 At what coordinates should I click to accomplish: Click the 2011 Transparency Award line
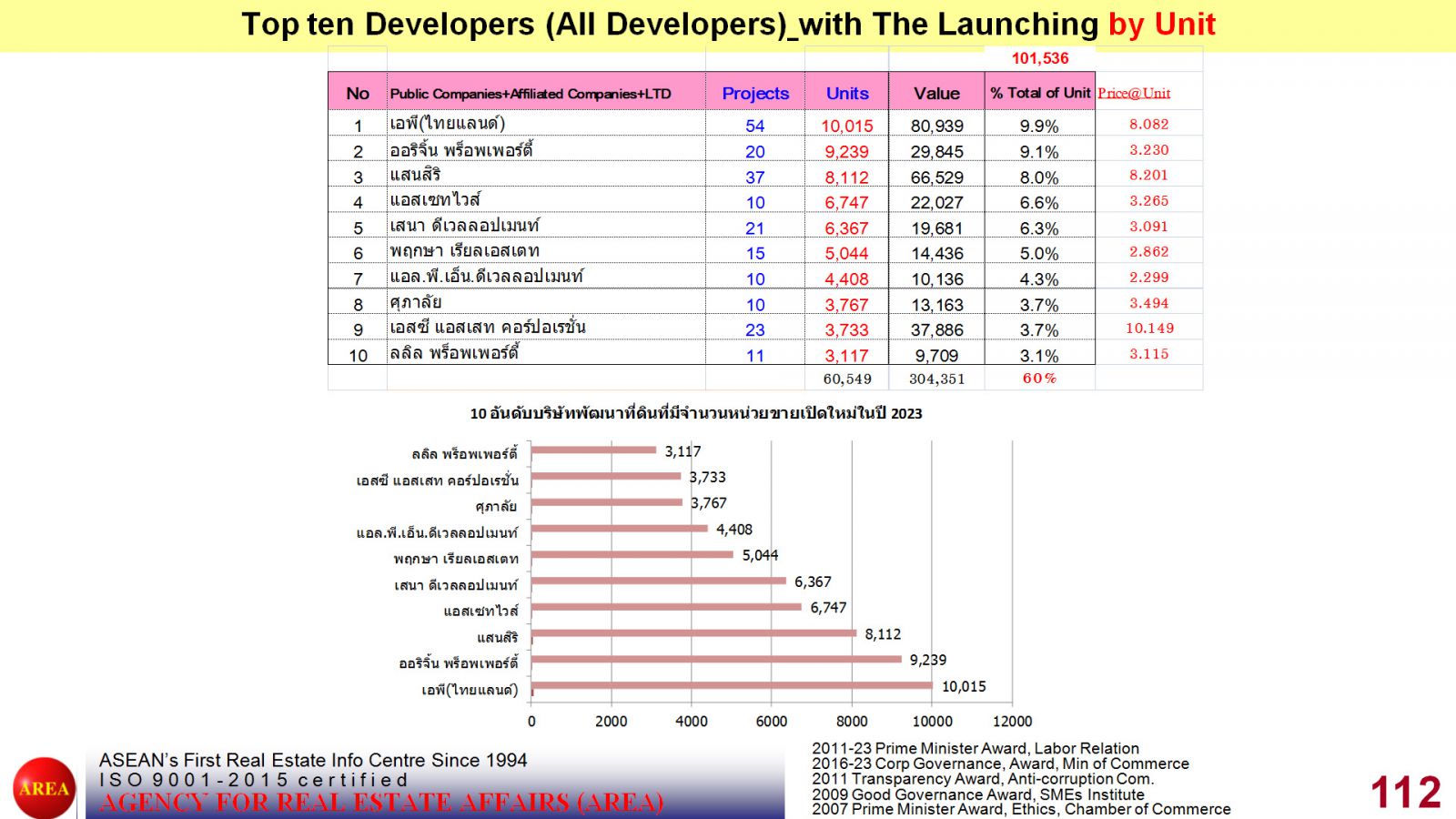(x=983, y=779)
